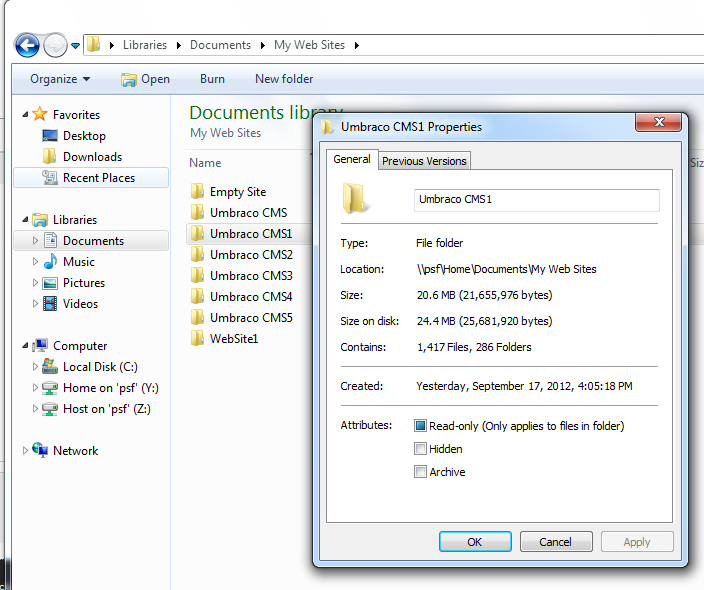Collapse the Computer tree section
The height and width of the screenshot is (590, 704).
[x=25, y=346]
